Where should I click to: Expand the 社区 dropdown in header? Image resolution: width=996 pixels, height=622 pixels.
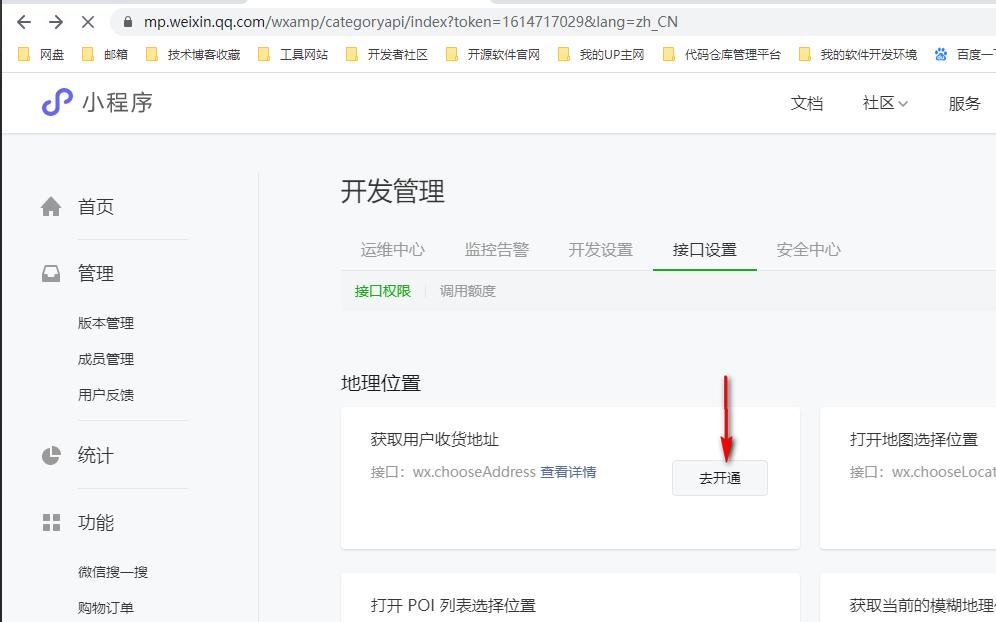click(884, 103)
